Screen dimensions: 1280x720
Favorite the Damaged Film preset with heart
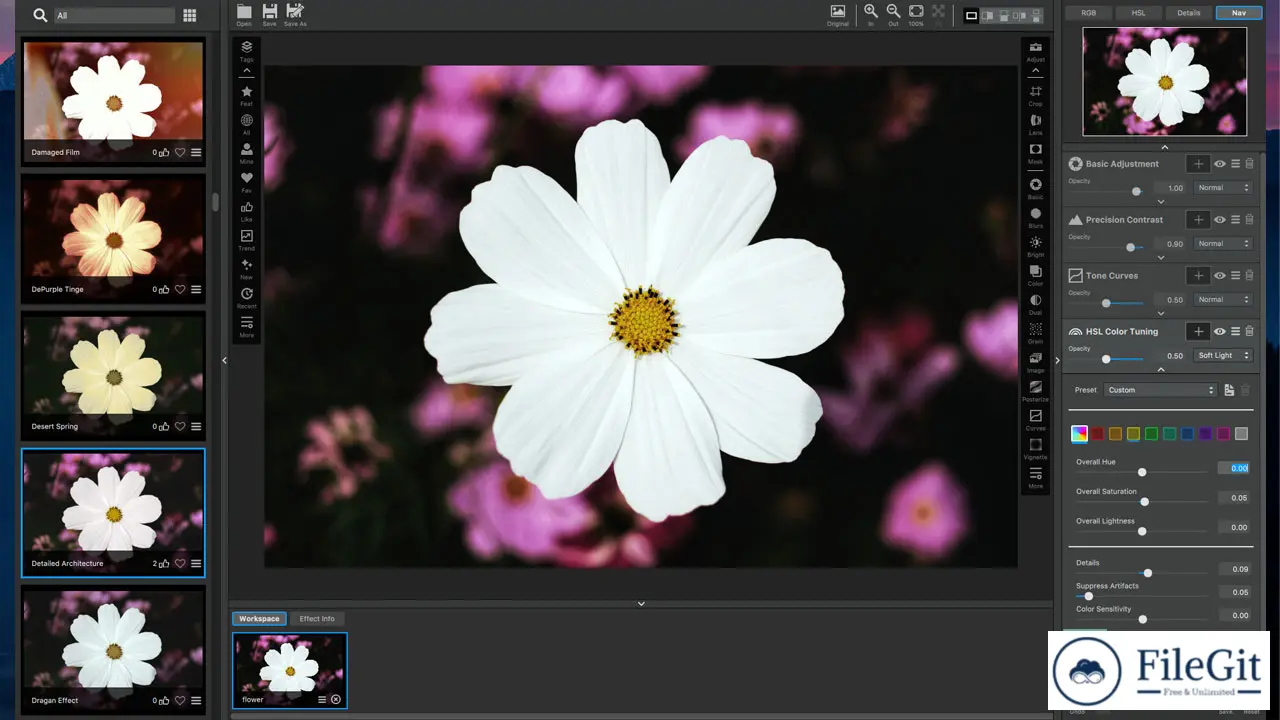(180, 153)
